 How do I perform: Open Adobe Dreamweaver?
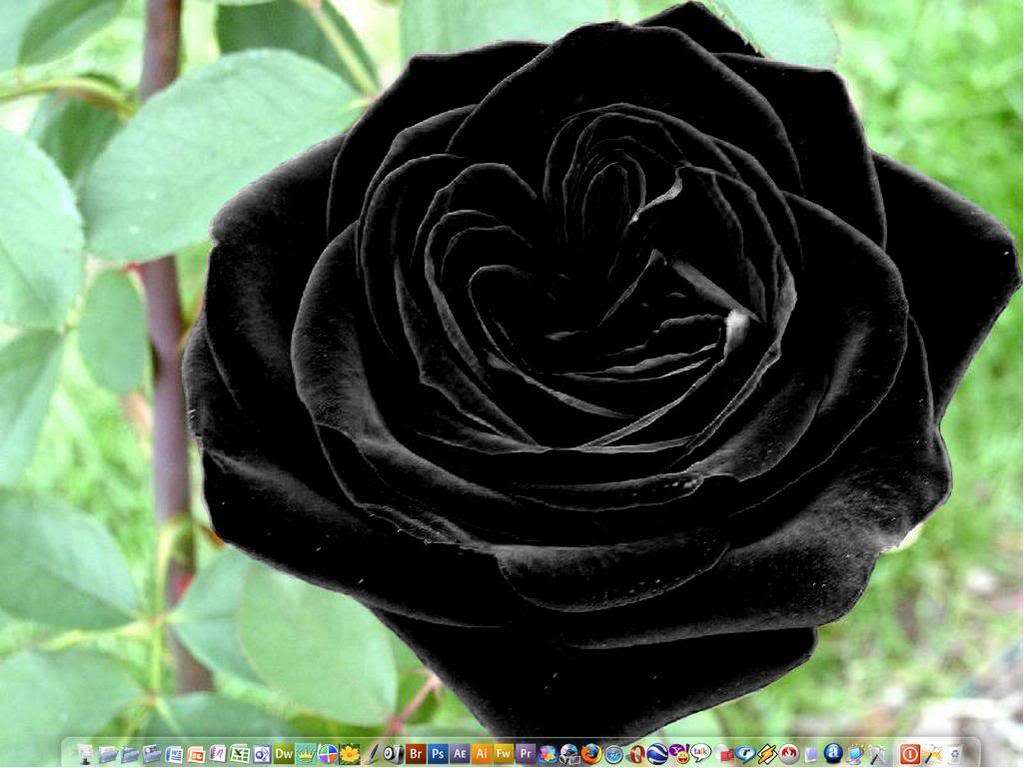(x=284, y=753)
